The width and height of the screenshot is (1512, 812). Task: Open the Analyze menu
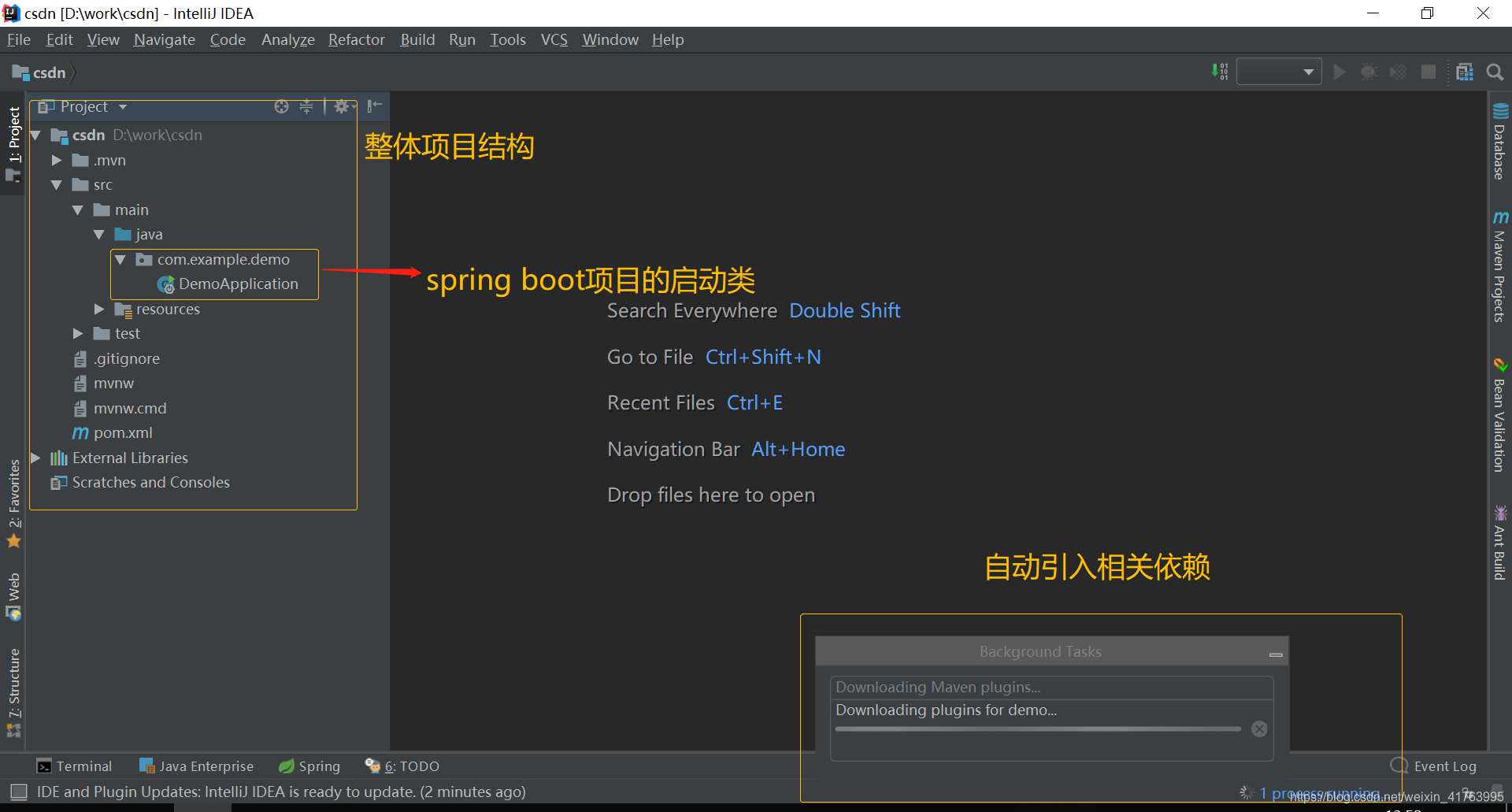point(288,39)
